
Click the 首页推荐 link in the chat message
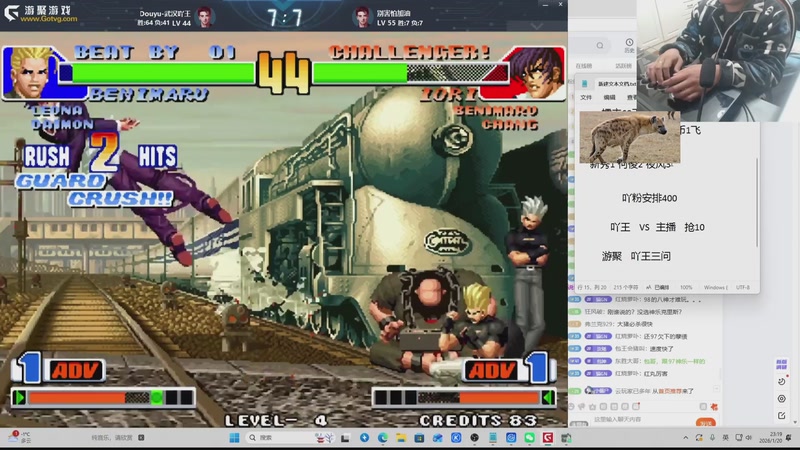coord(668,391)
